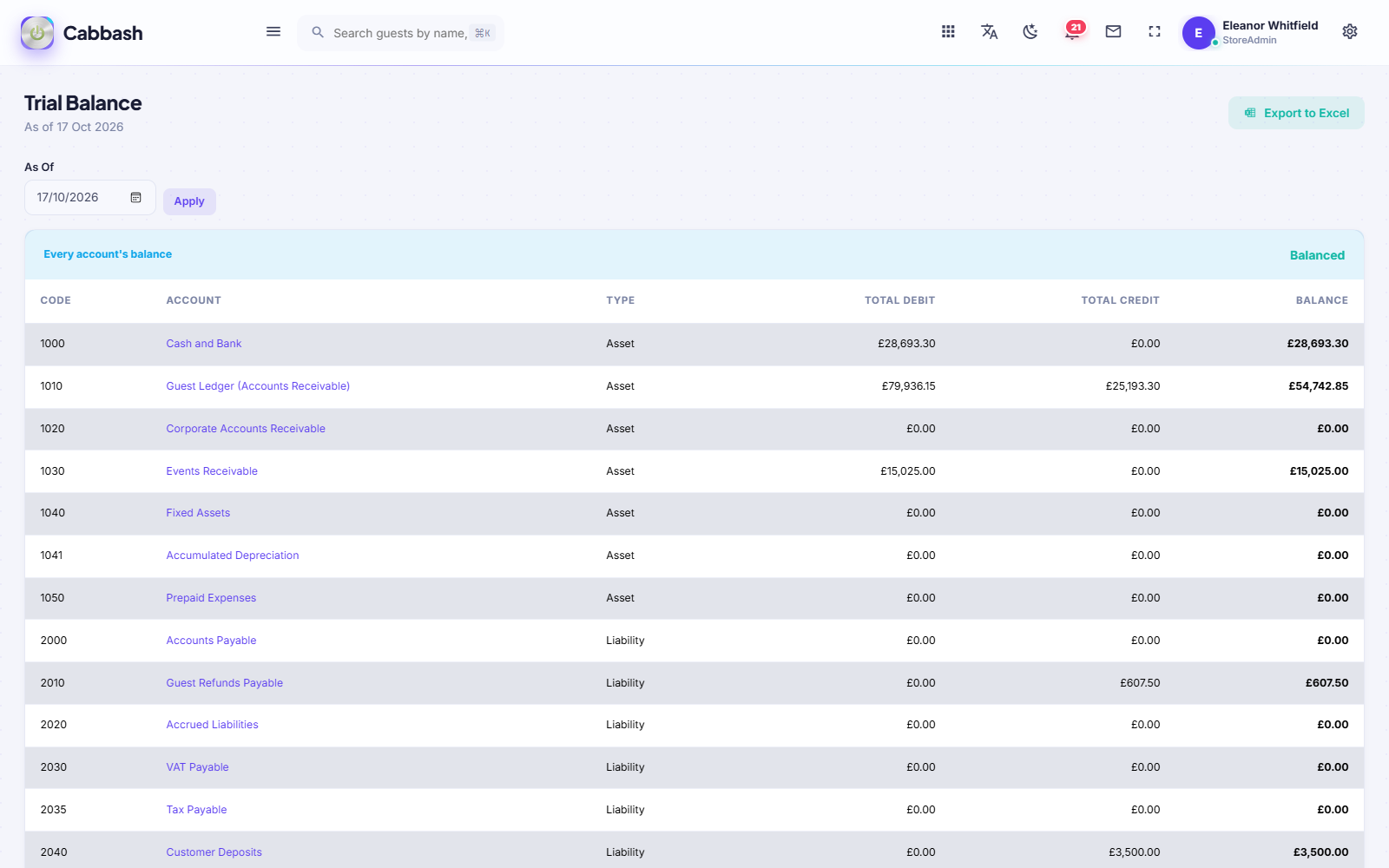Enter fullscreen mode
The image size is (1389, 868).
click(x=1155, y=32)
